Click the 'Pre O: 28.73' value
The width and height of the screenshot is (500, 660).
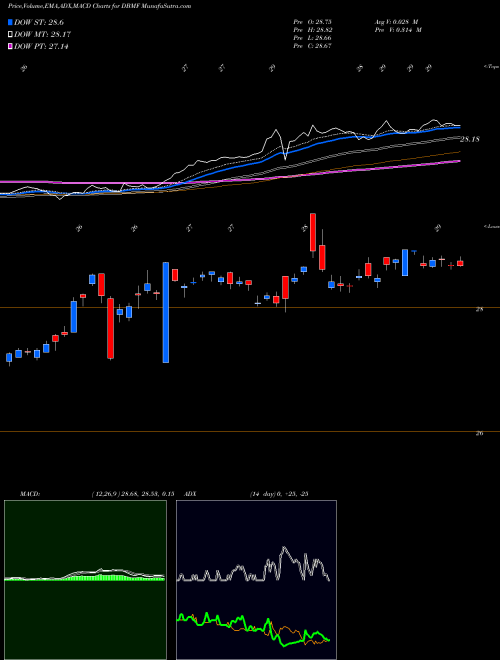point(313,22)
